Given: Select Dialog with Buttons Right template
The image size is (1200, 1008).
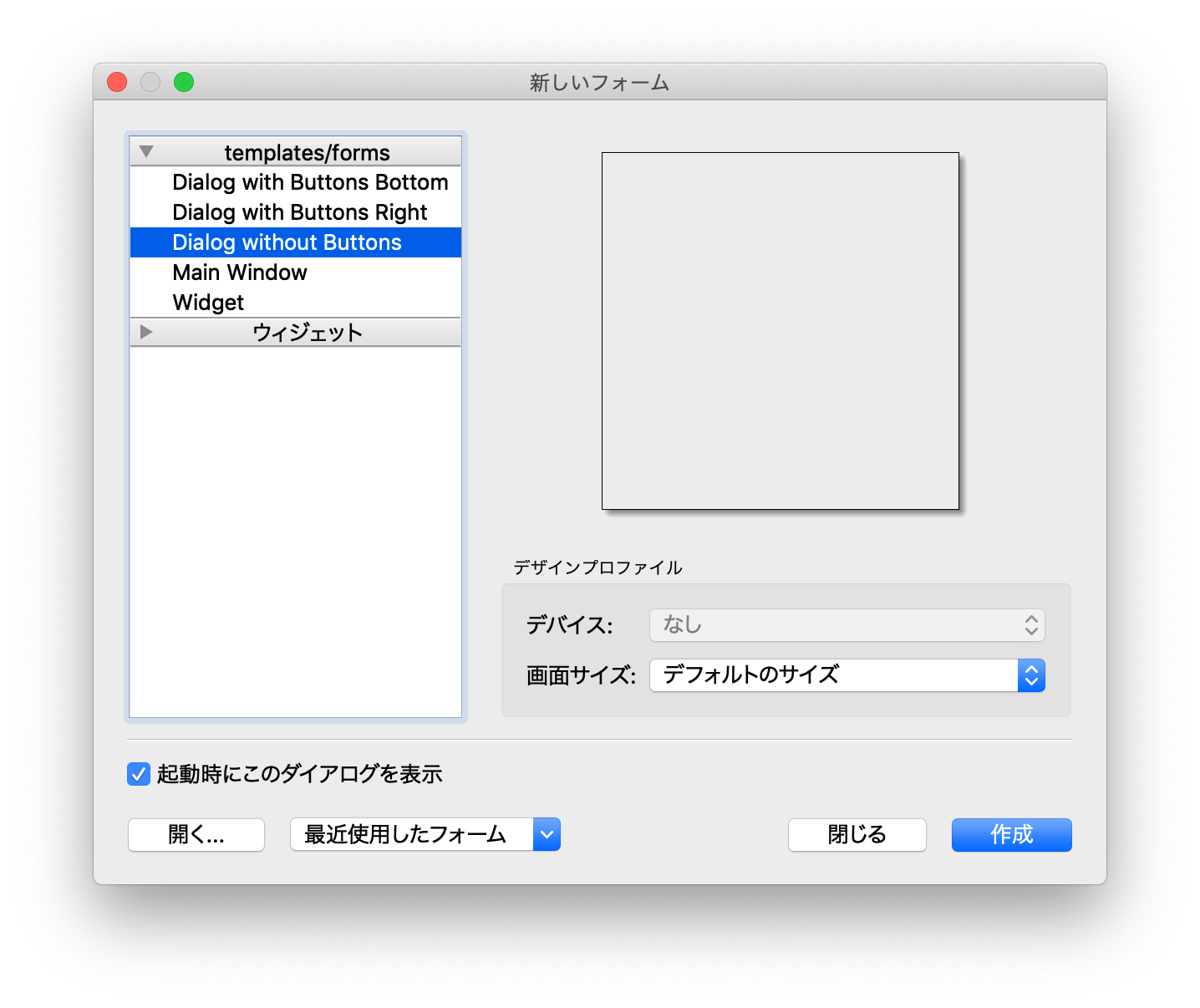Looking at the screenshot, I should click(x=296, y=212).
